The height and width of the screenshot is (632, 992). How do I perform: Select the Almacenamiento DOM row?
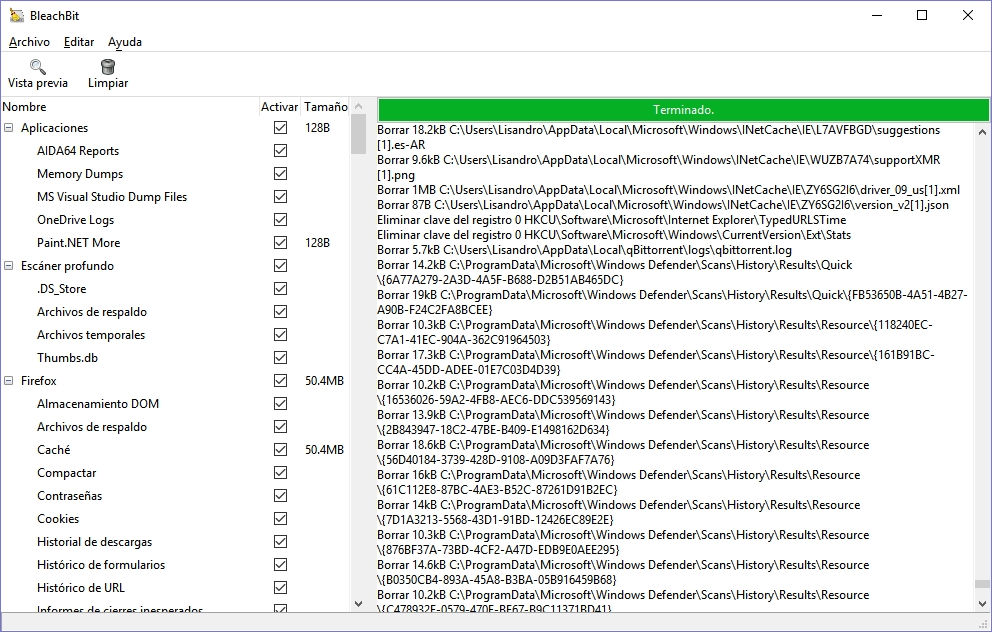coord(175,404)
